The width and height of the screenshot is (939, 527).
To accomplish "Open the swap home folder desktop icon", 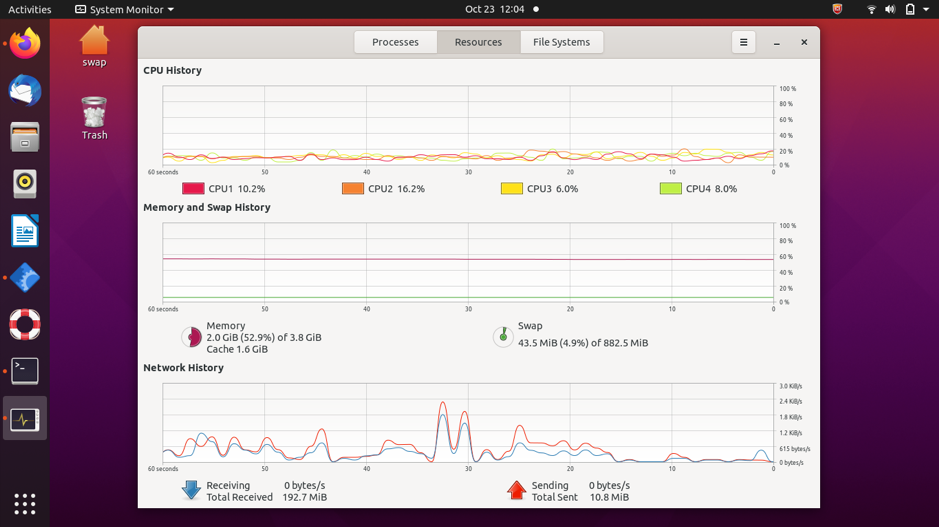I will click(94, 47).
